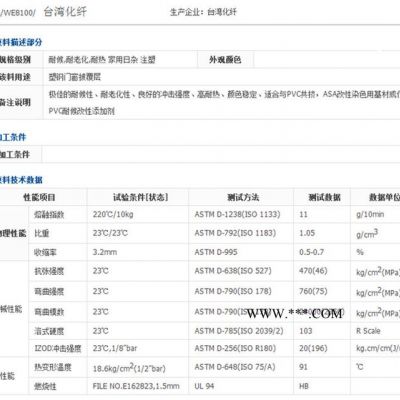Click the WWW.***.COM watermark text
The width and height of the screenshot is (400, 400).
click(295, 314)
